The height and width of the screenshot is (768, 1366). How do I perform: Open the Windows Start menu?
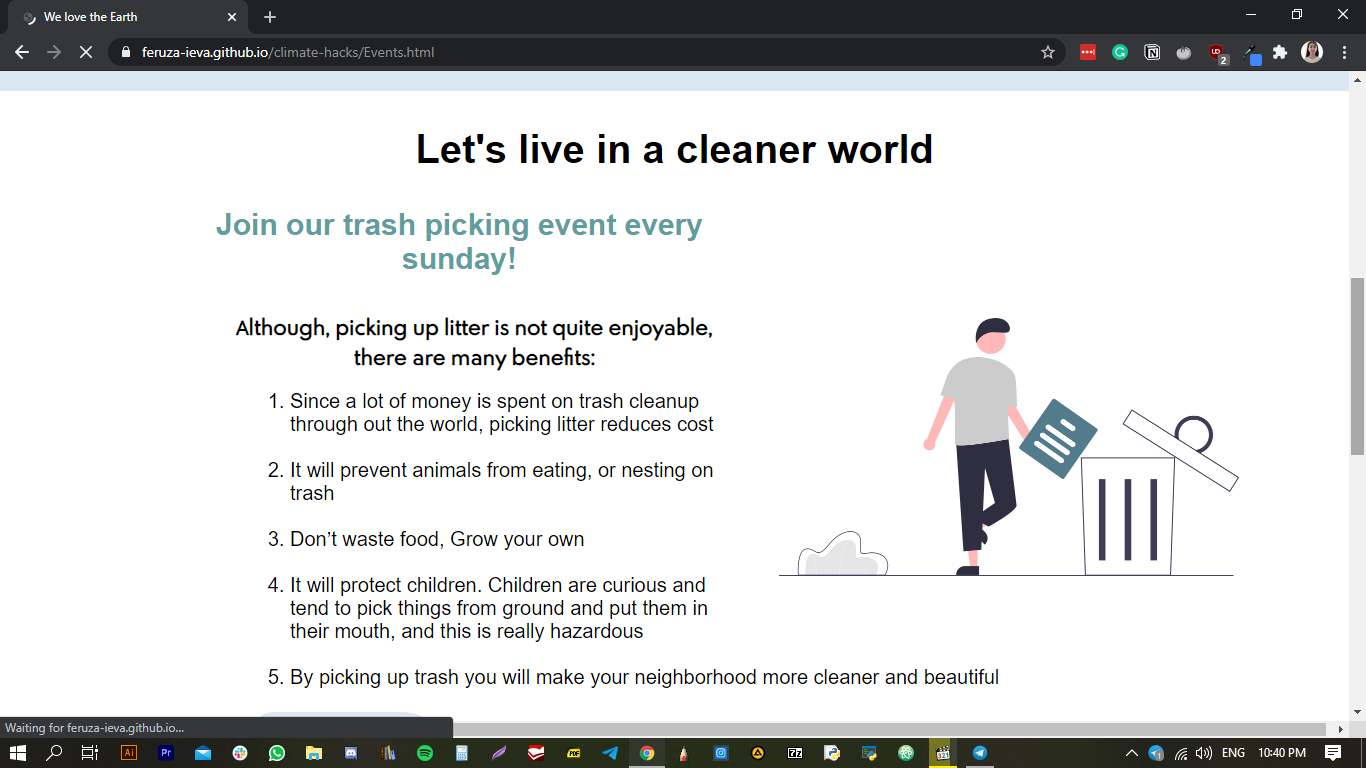(17, 753)
